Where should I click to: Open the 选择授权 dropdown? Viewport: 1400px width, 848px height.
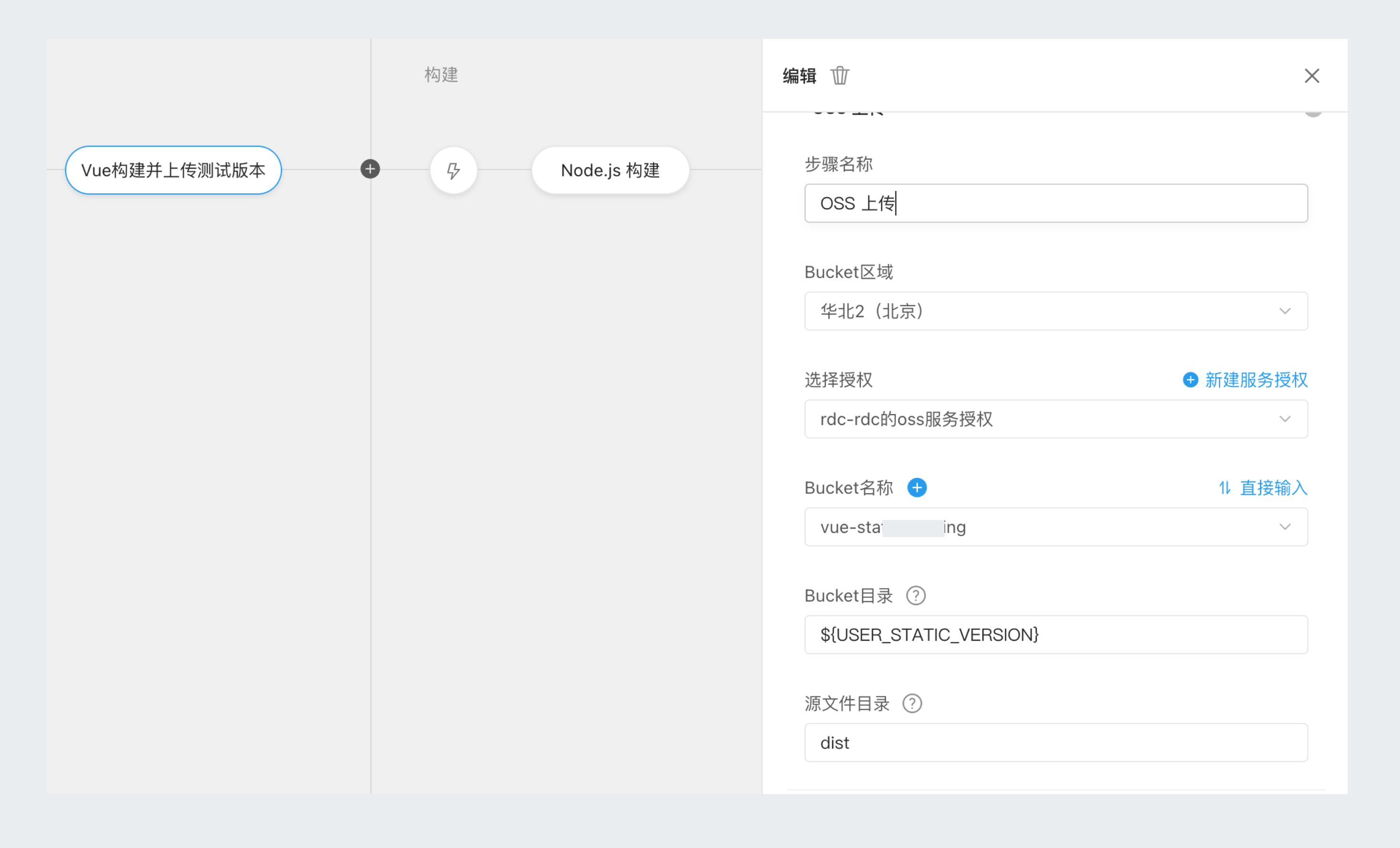pos(1056,419)
